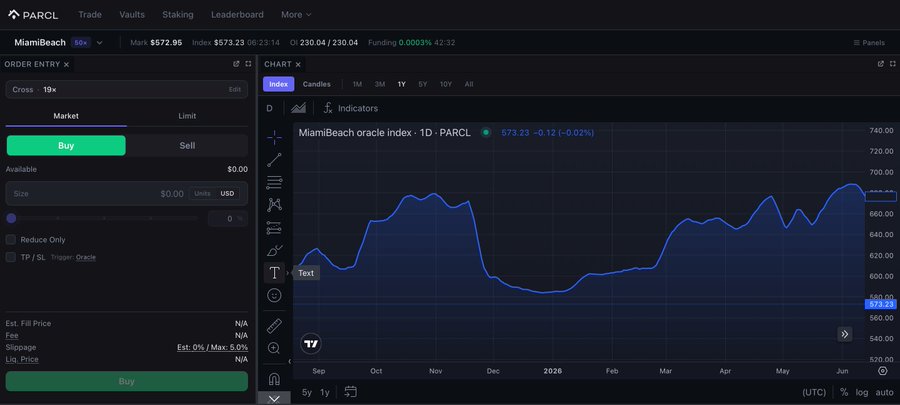Screen dimensions: 900x405
Task: Open the chart style selector icon
Action: click(x=298, y=108)
